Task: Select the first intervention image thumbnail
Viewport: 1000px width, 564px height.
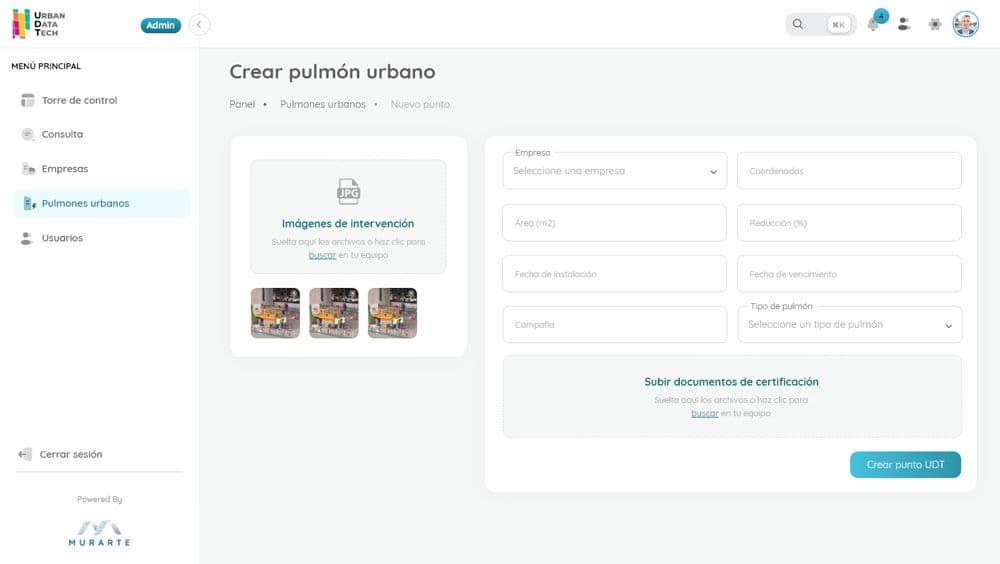Action: pyautogui.click(x=275, y=313)
